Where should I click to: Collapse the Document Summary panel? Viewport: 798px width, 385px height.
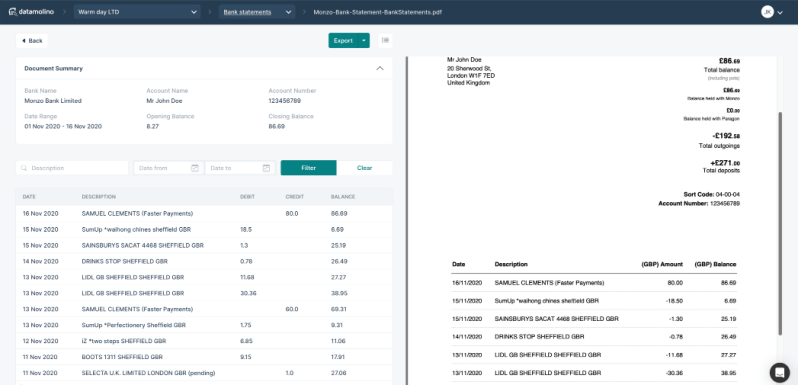380,68
